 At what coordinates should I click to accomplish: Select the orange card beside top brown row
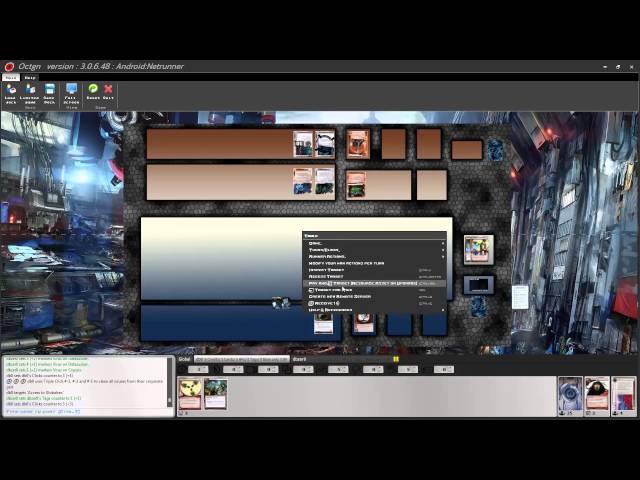pos(358,144)
